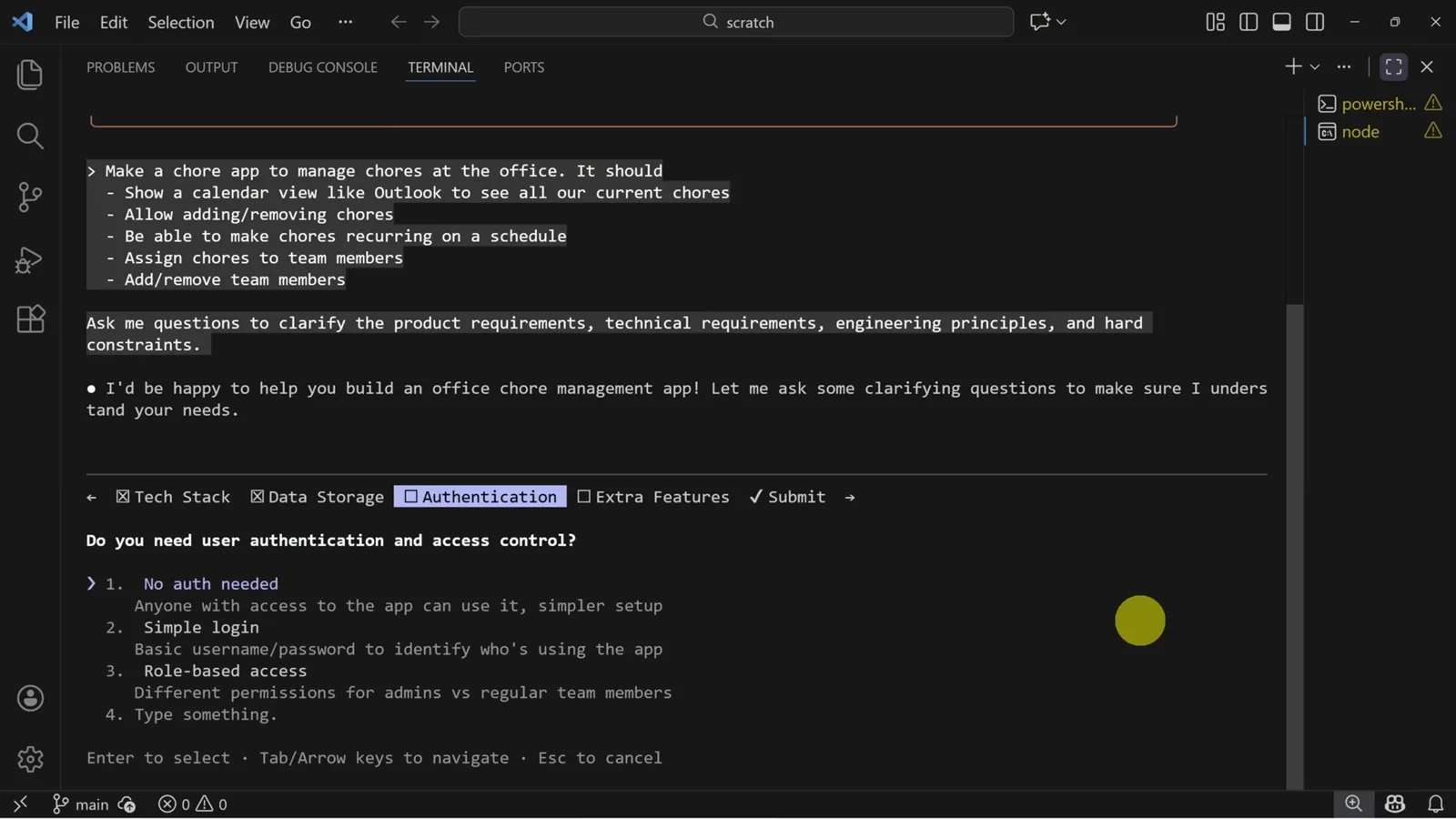Image resolution: width=1456 pixels, height=819 pixels.
Task: Select the Data Storage step
Action: (318, 497)
